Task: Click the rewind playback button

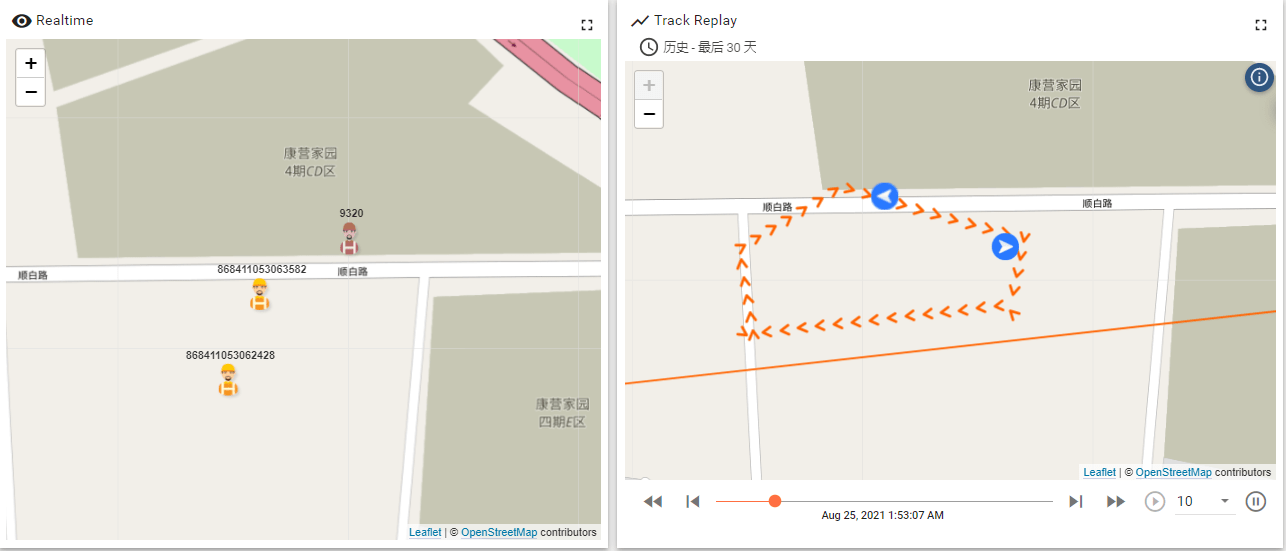Action: tap(653, 501)
